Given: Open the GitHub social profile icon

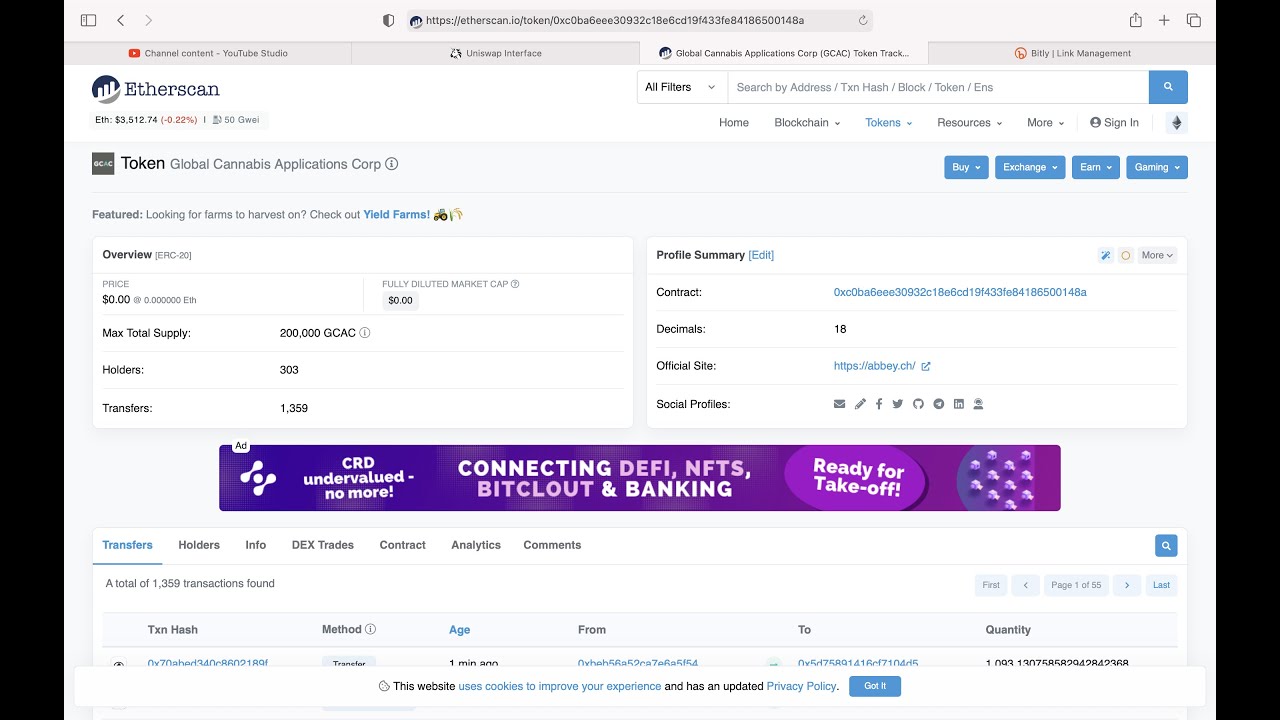Looking at the screenshot, I should 918,404.
